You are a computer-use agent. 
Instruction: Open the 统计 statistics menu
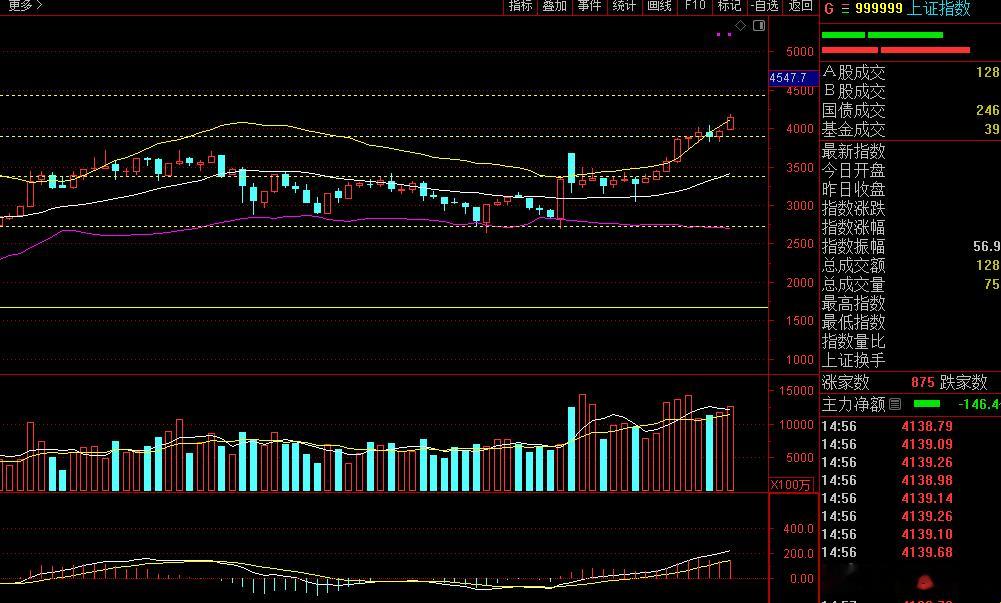point(624,6)
